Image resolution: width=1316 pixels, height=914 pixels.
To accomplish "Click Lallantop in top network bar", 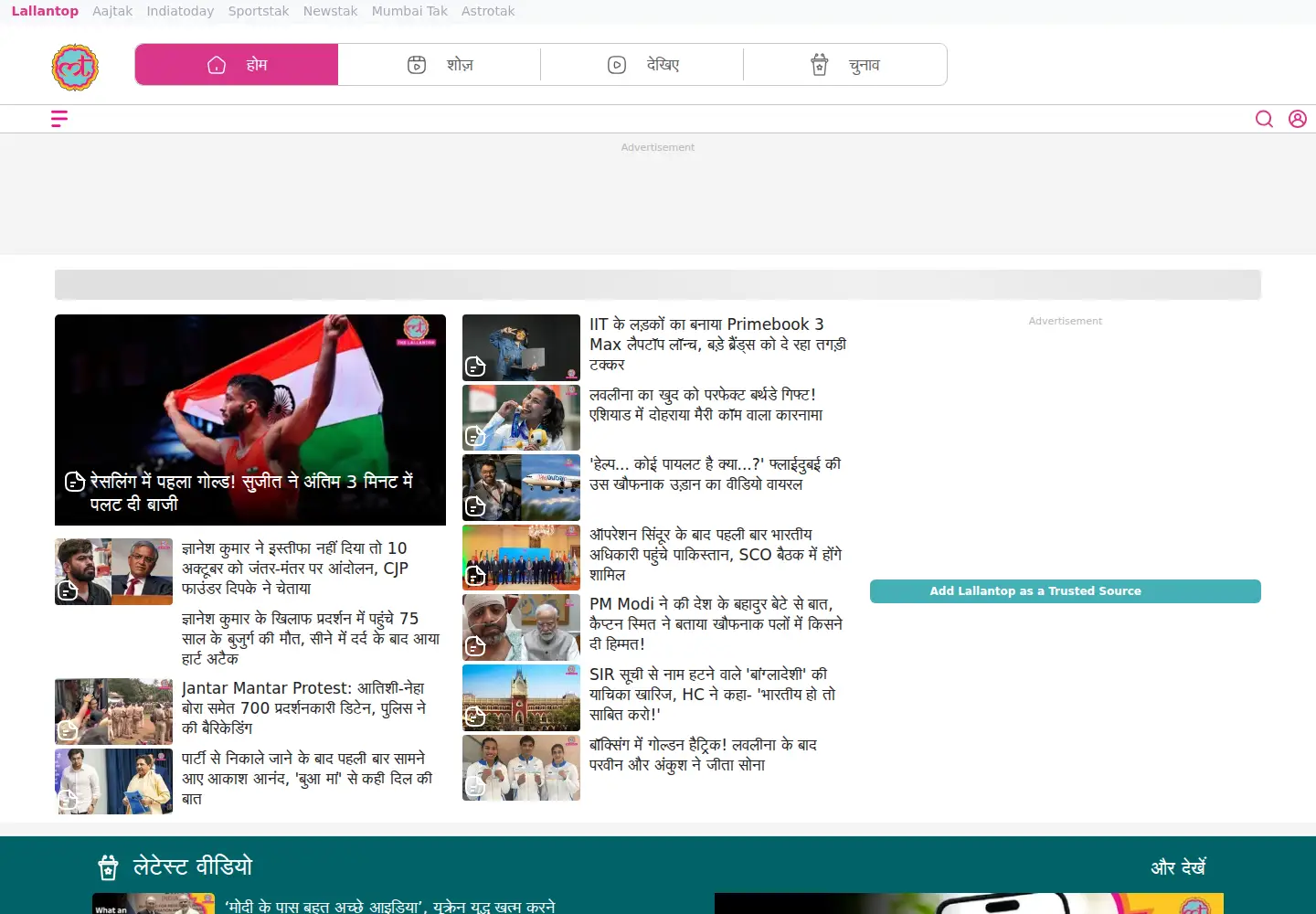I will coord(45,11).
